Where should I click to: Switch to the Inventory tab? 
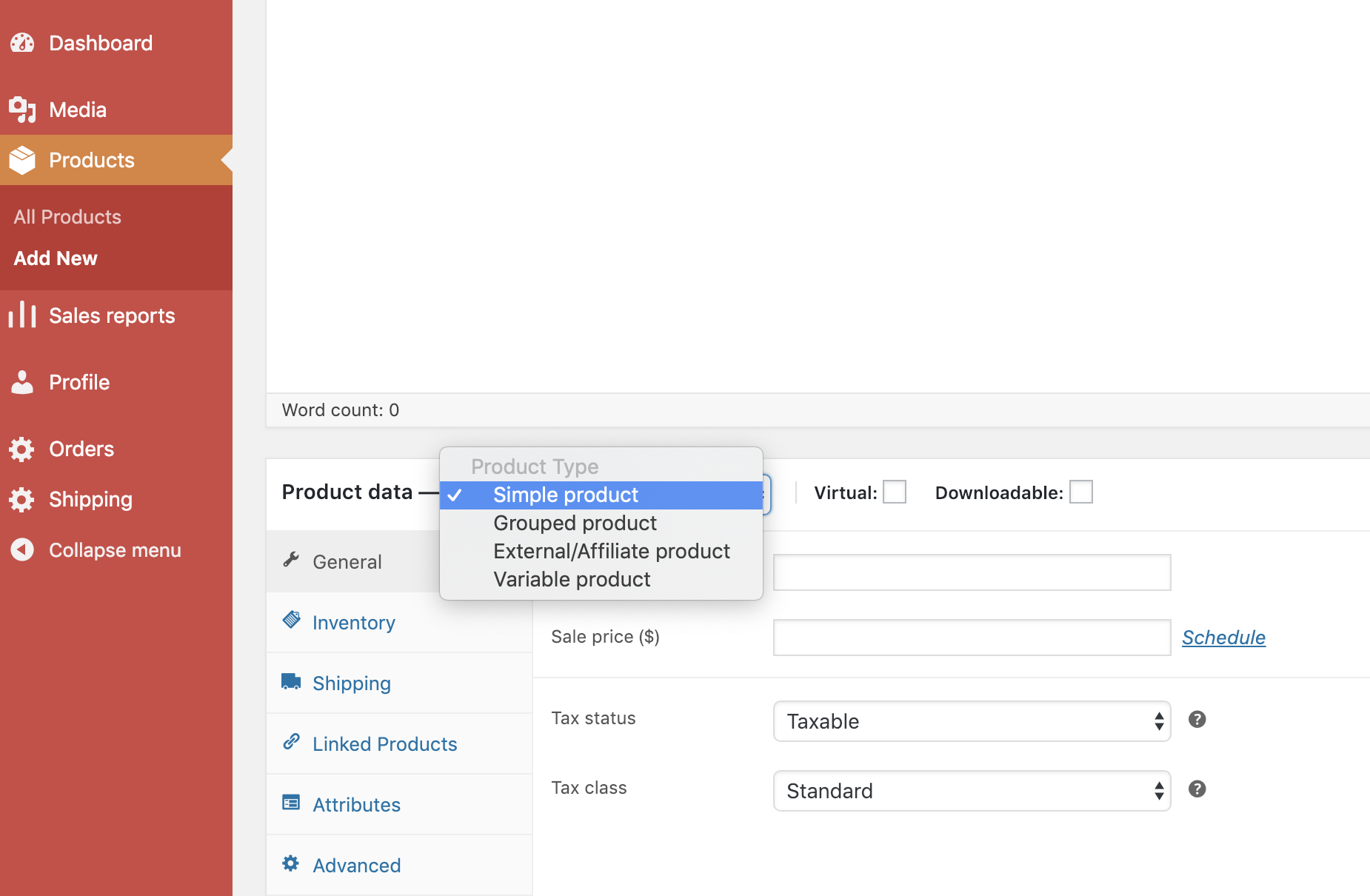353,623
